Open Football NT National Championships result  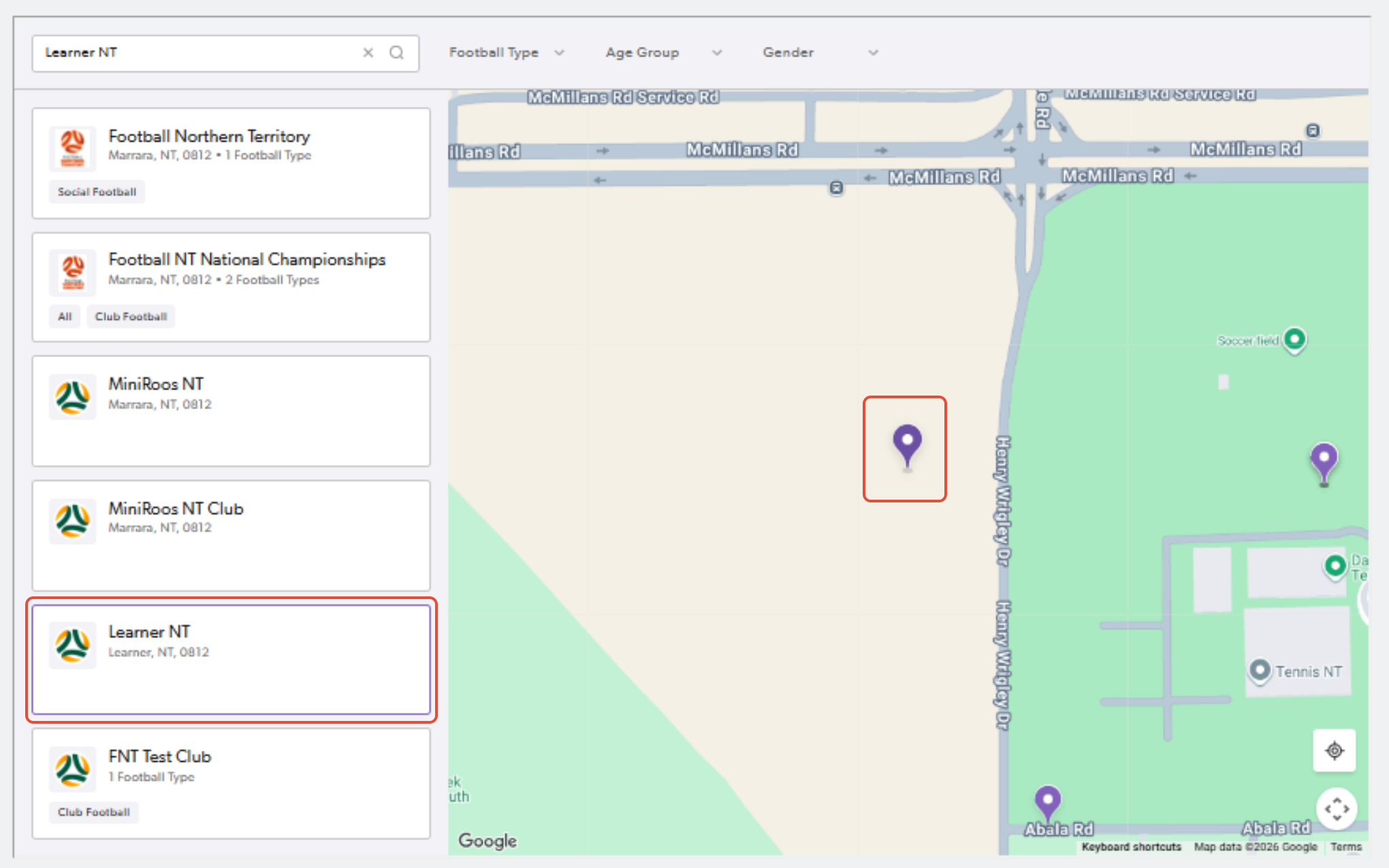point(247,259)
